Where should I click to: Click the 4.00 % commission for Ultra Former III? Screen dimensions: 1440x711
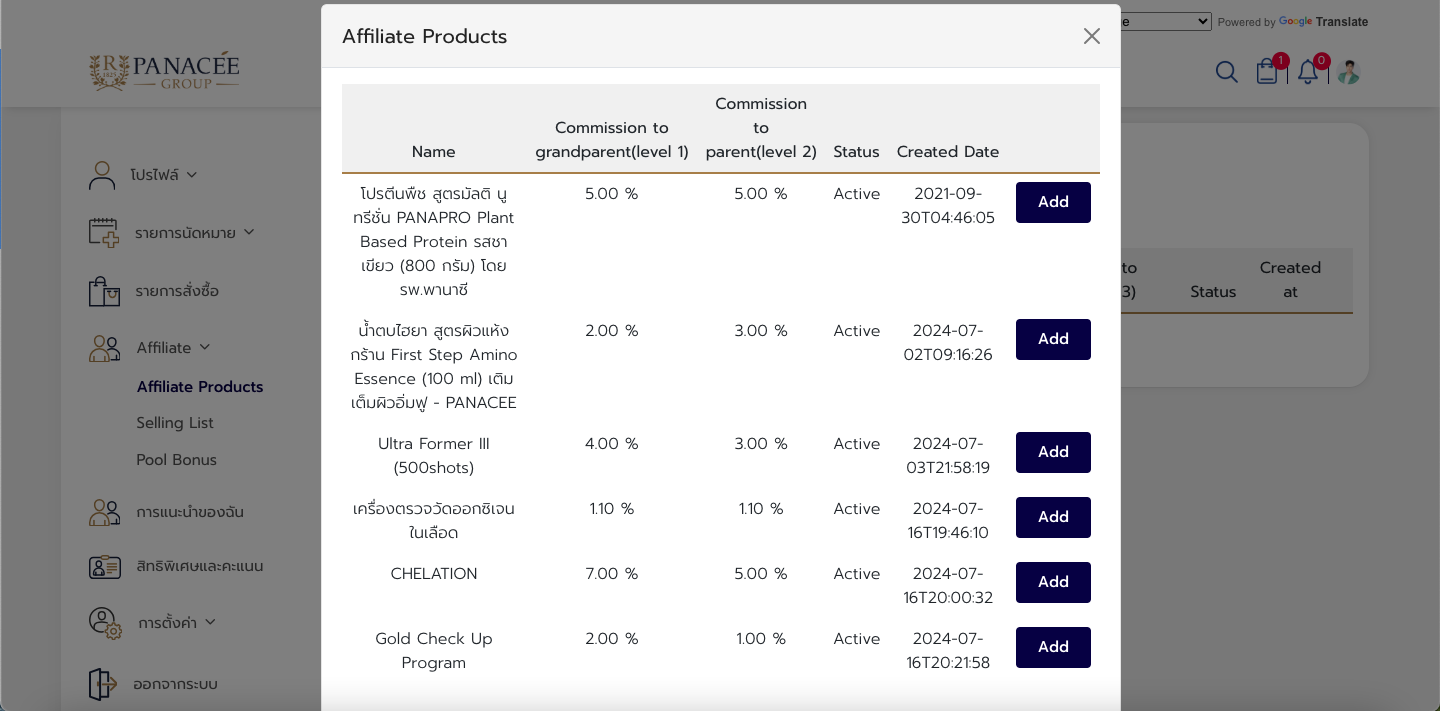[612, 444]
